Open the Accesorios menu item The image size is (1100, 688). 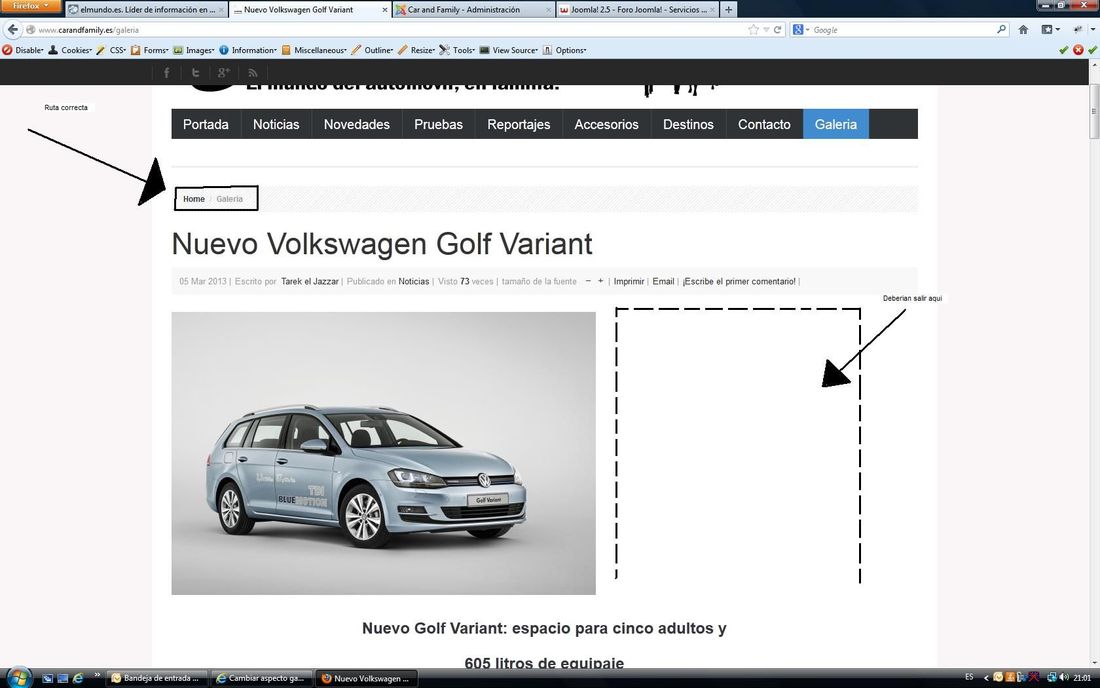606,124
